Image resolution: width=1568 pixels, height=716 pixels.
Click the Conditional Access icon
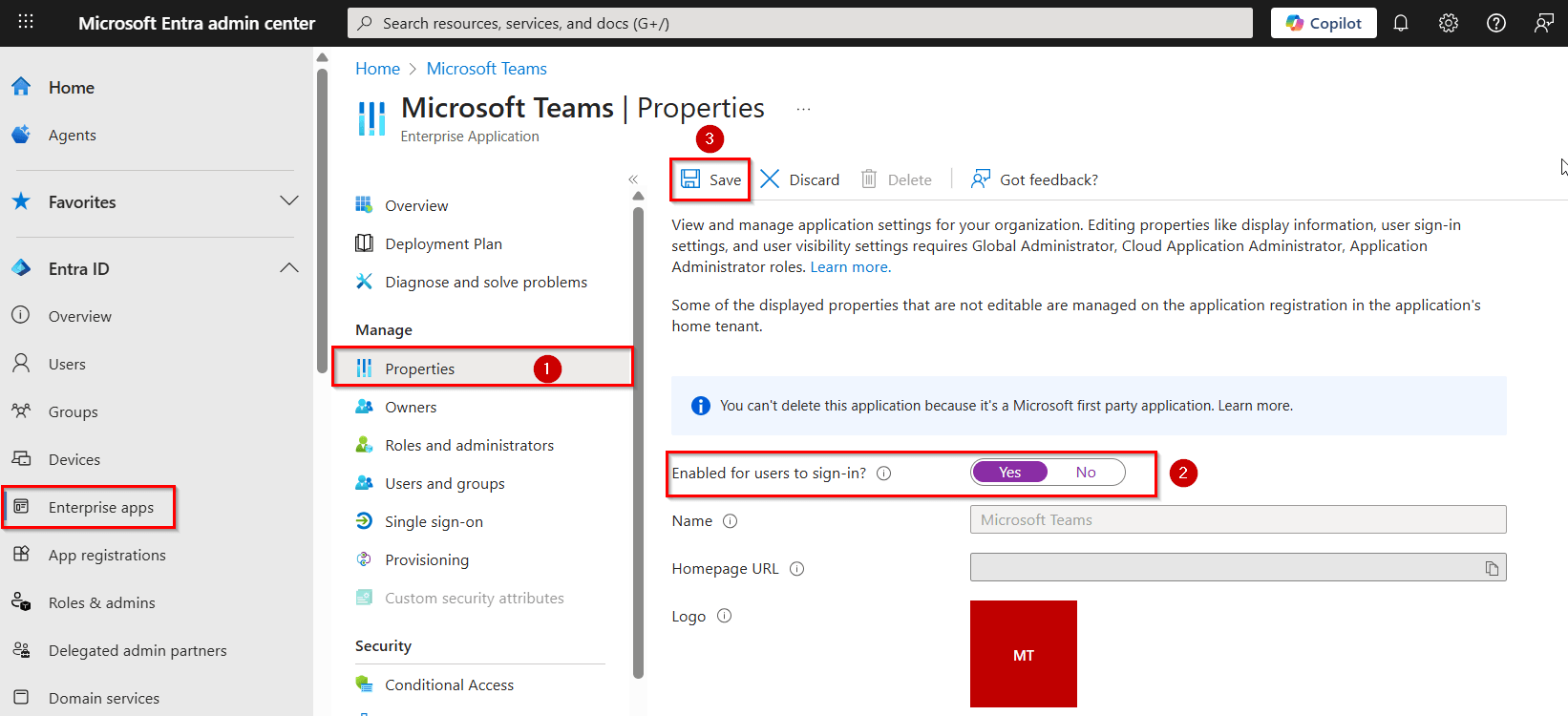point(364,684)
